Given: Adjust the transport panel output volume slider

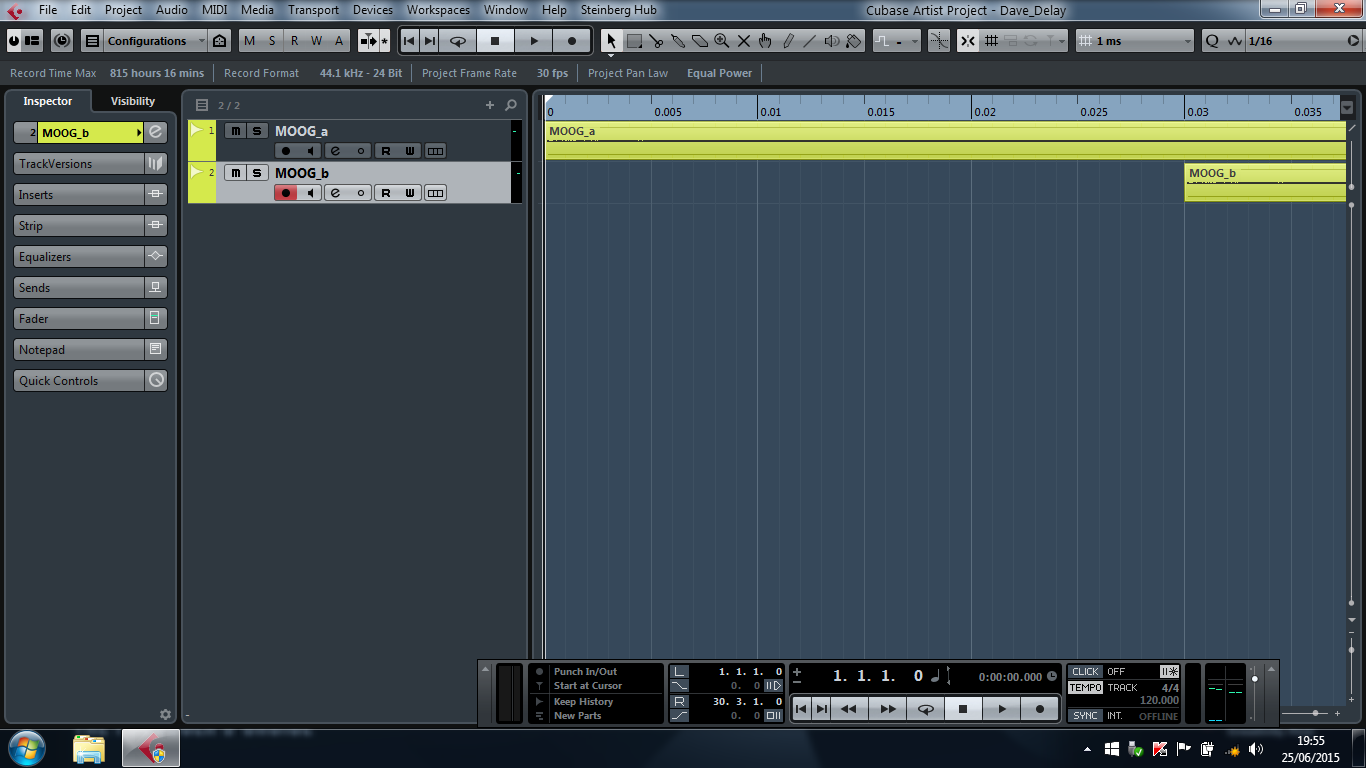Looking at the screenshot, I should point(1256,682).
